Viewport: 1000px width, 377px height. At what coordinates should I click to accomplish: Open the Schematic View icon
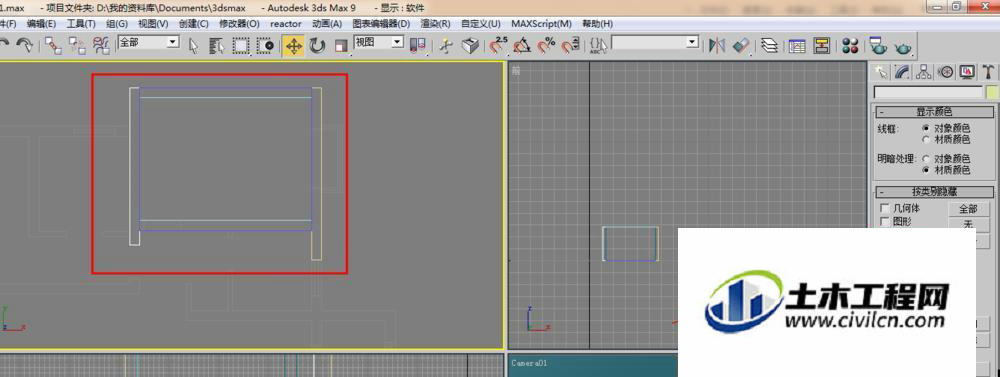(x=822, y=45)
